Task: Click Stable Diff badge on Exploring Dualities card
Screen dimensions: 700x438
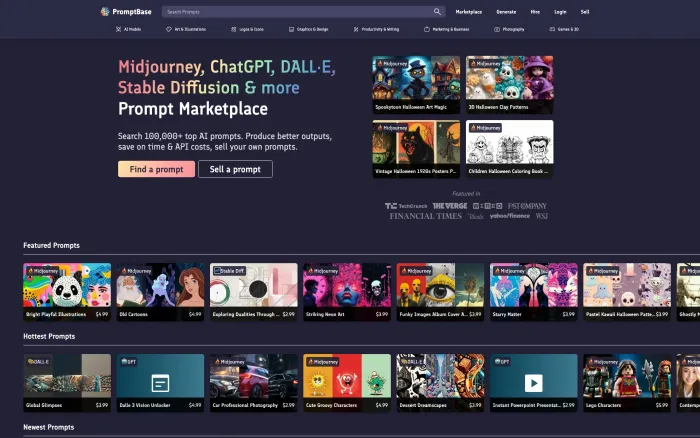Action: pyautogui.click(x=229, y=271)
